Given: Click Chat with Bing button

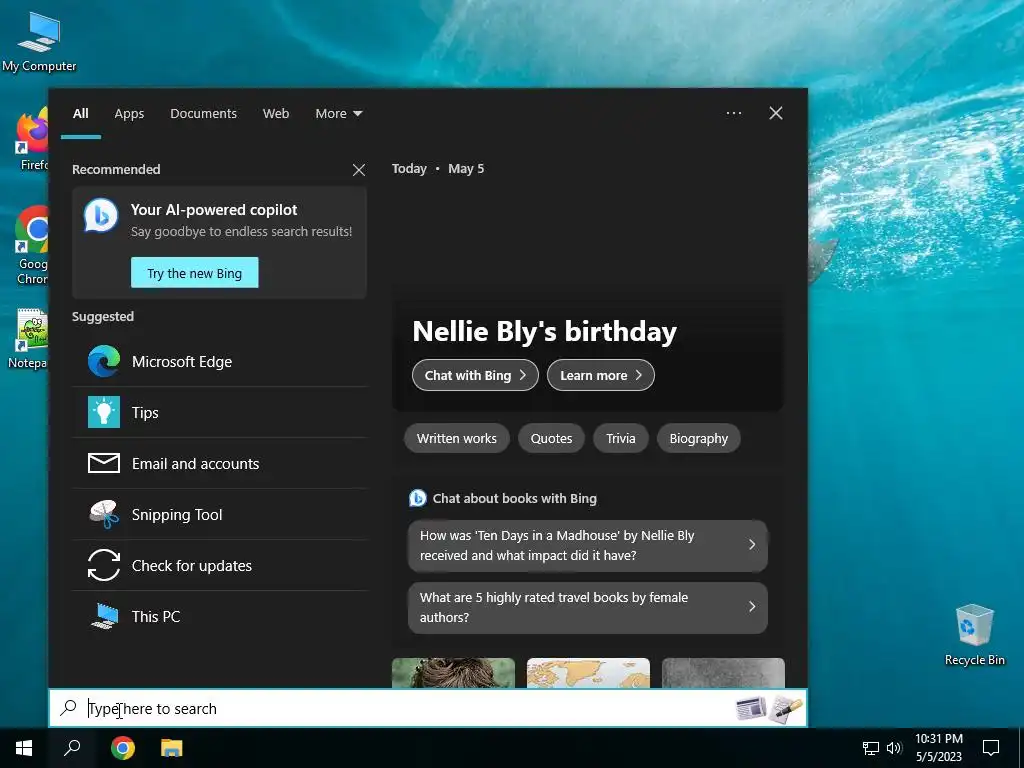Looking at the screenshot, I should click(475, 375).
